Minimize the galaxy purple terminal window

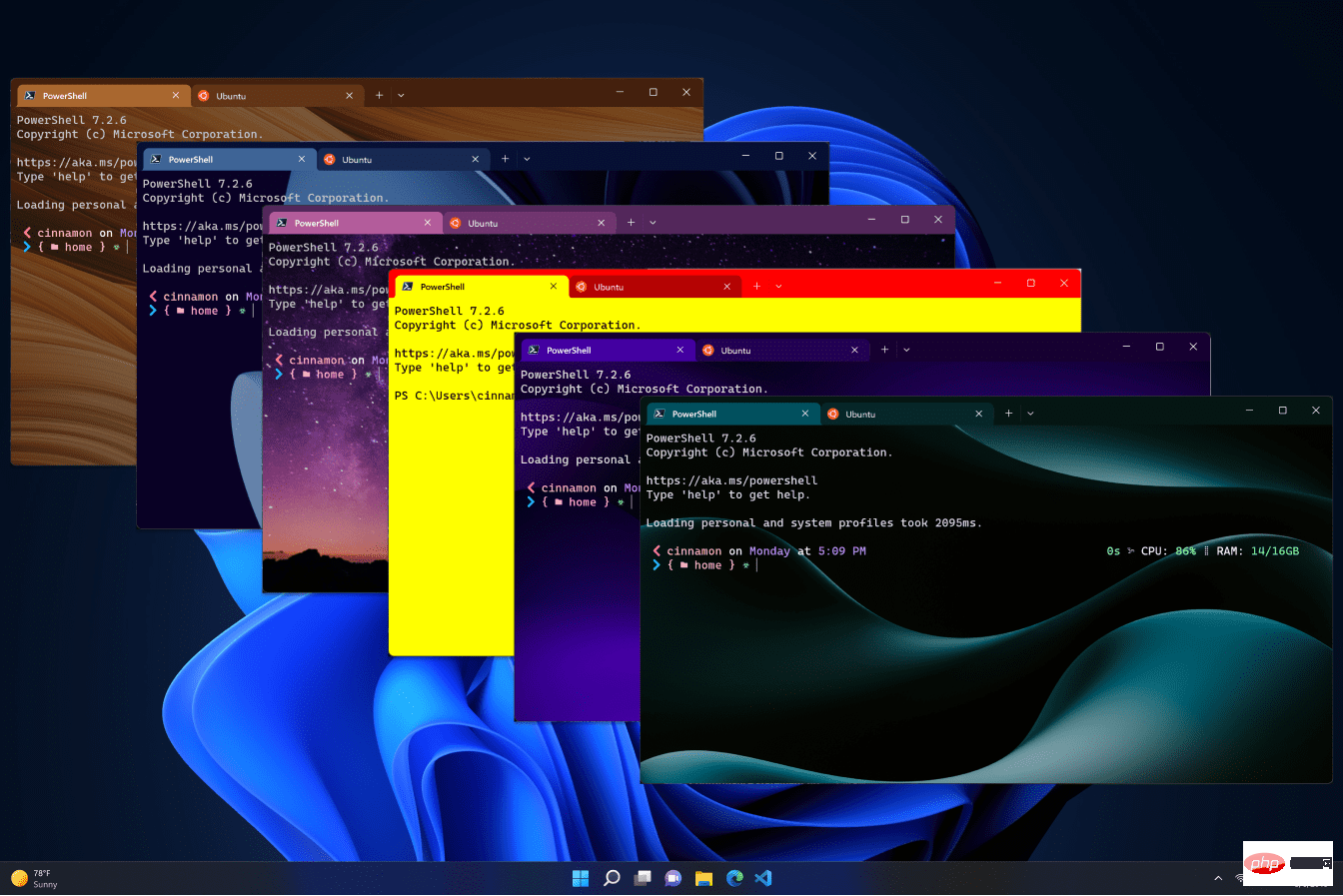click(871, 220)
